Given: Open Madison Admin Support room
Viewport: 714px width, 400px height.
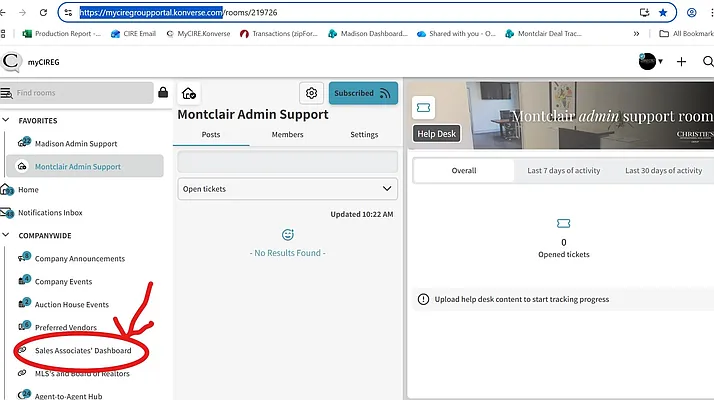Looking at the screenshot, I should [76, 144].
